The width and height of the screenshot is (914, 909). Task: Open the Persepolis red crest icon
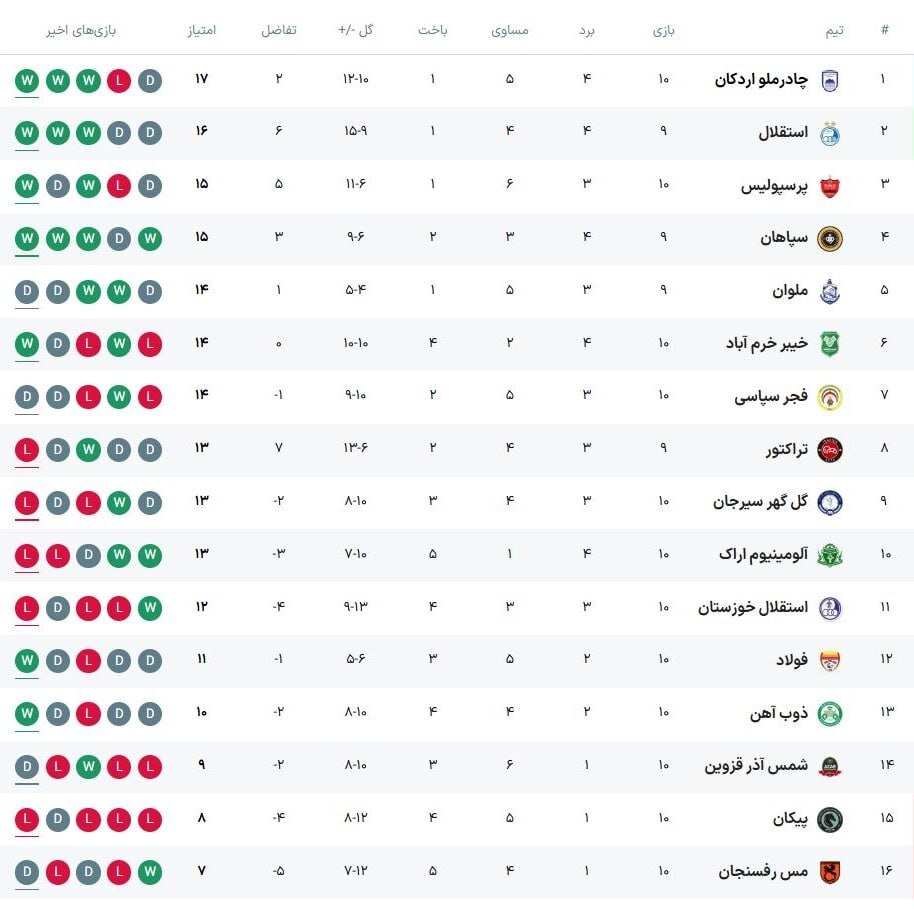[x=829, y=187]
